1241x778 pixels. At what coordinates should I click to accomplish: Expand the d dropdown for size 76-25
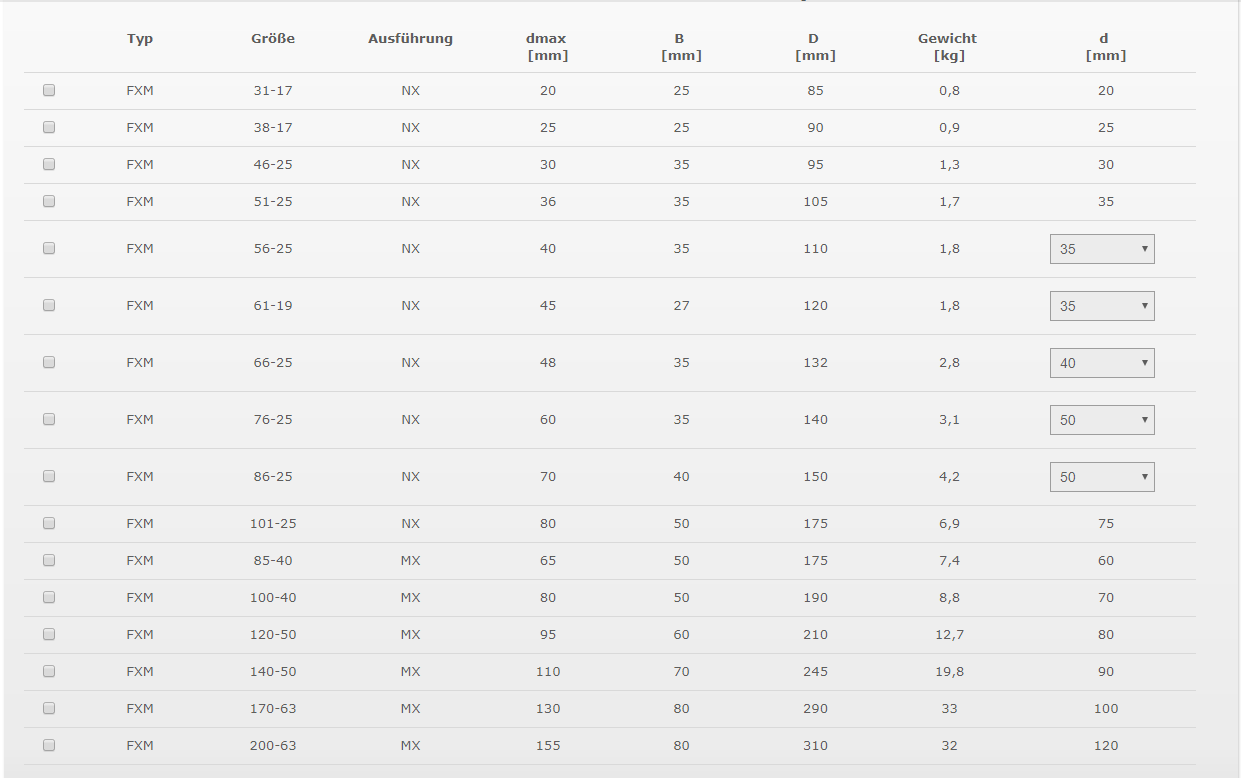click(x=1102, y=420)
